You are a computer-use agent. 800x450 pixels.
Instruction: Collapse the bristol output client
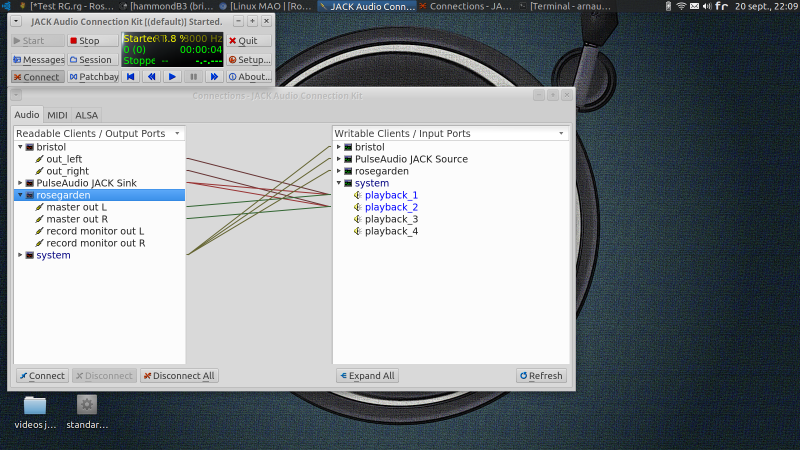tap(20, 147)
